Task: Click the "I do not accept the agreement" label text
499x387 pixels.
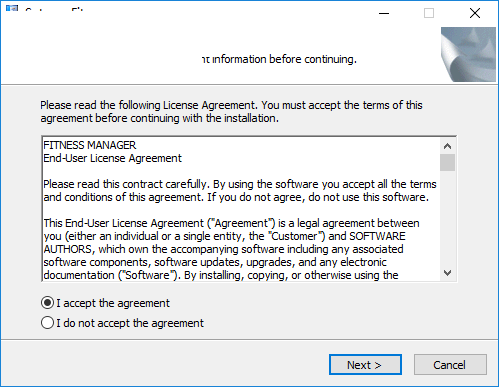Action: [130, 323]
